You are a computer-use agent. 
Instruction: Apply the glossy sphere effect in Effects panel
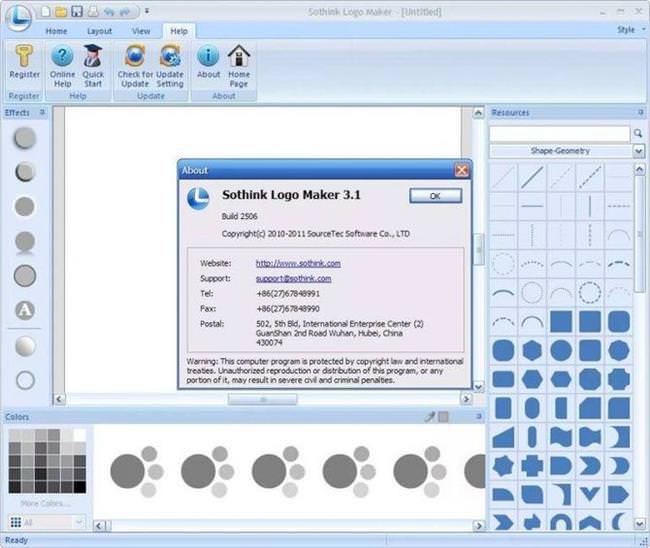25,346
